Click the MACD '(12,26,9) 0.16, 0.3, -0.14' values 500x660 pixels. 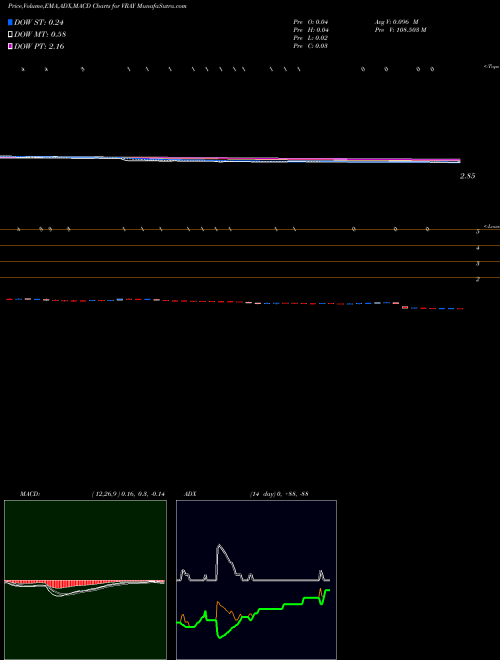[128, 494]
